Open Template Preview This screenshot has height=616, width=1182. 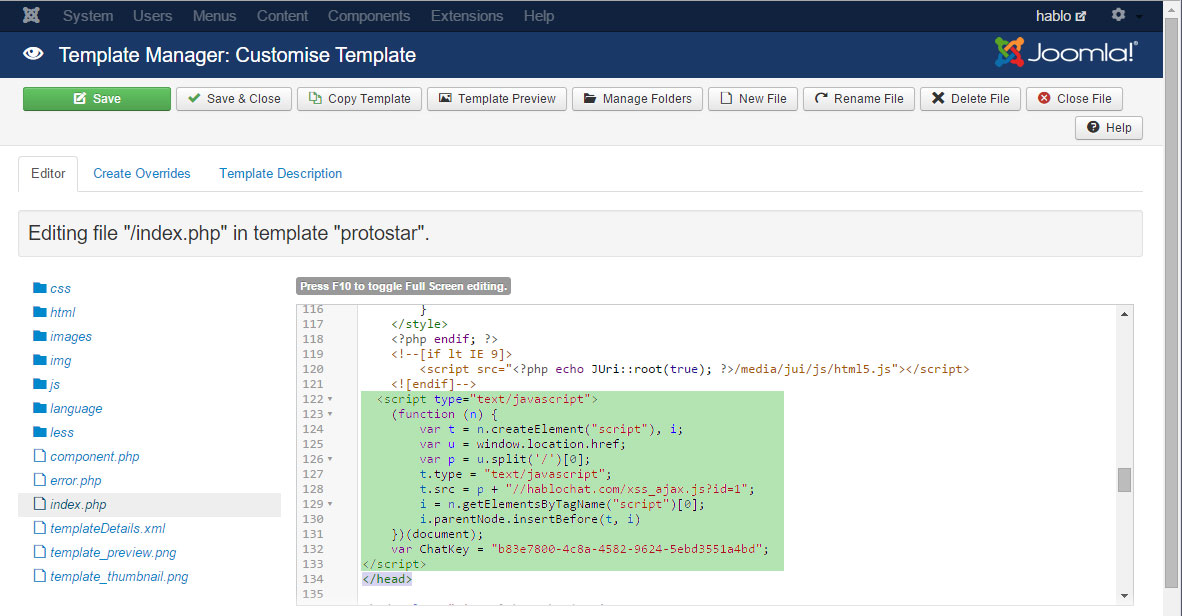[x=497, y=99]
